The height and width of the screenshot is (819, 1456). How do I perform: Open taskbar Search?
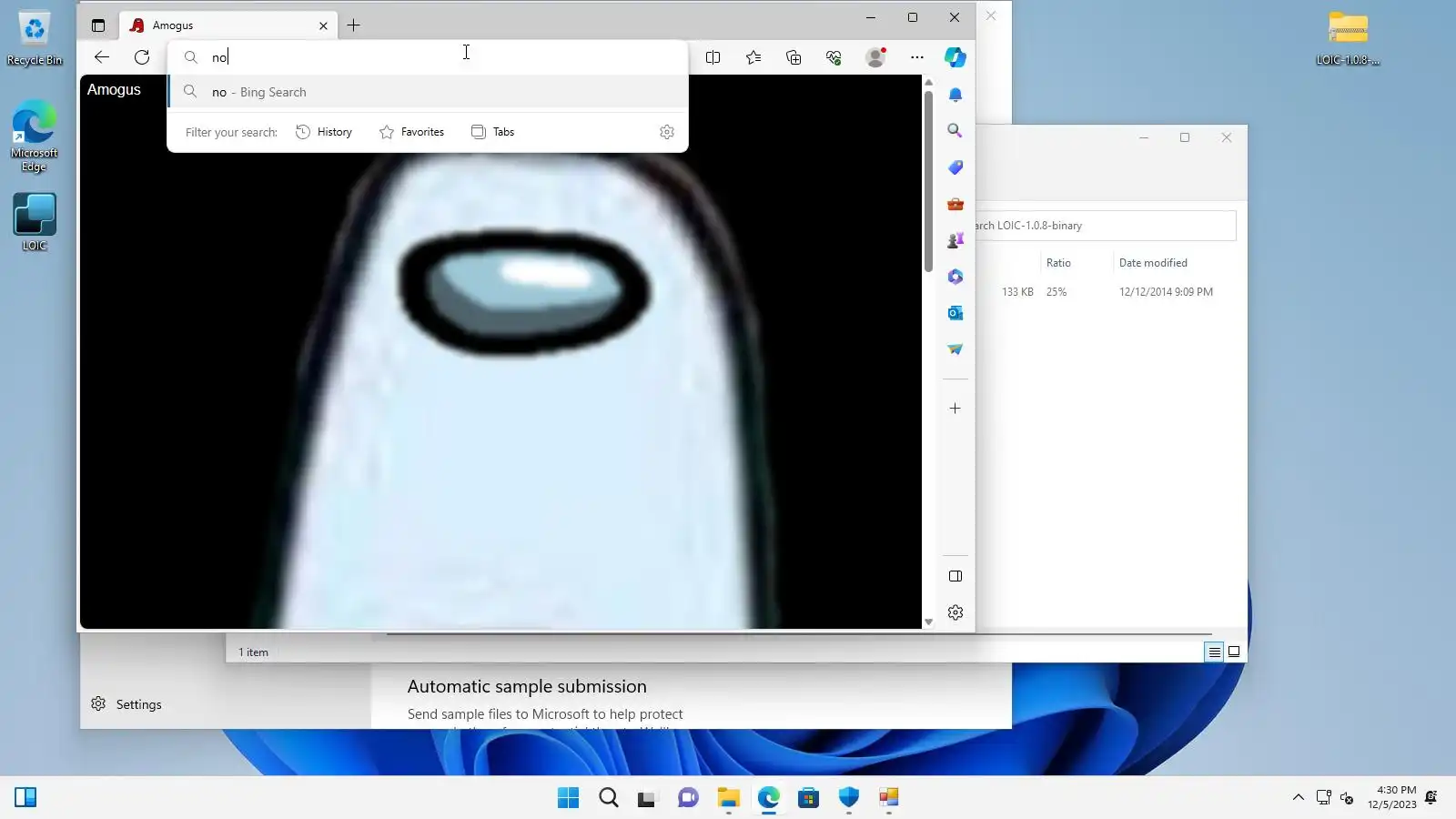tap(609, 798)
